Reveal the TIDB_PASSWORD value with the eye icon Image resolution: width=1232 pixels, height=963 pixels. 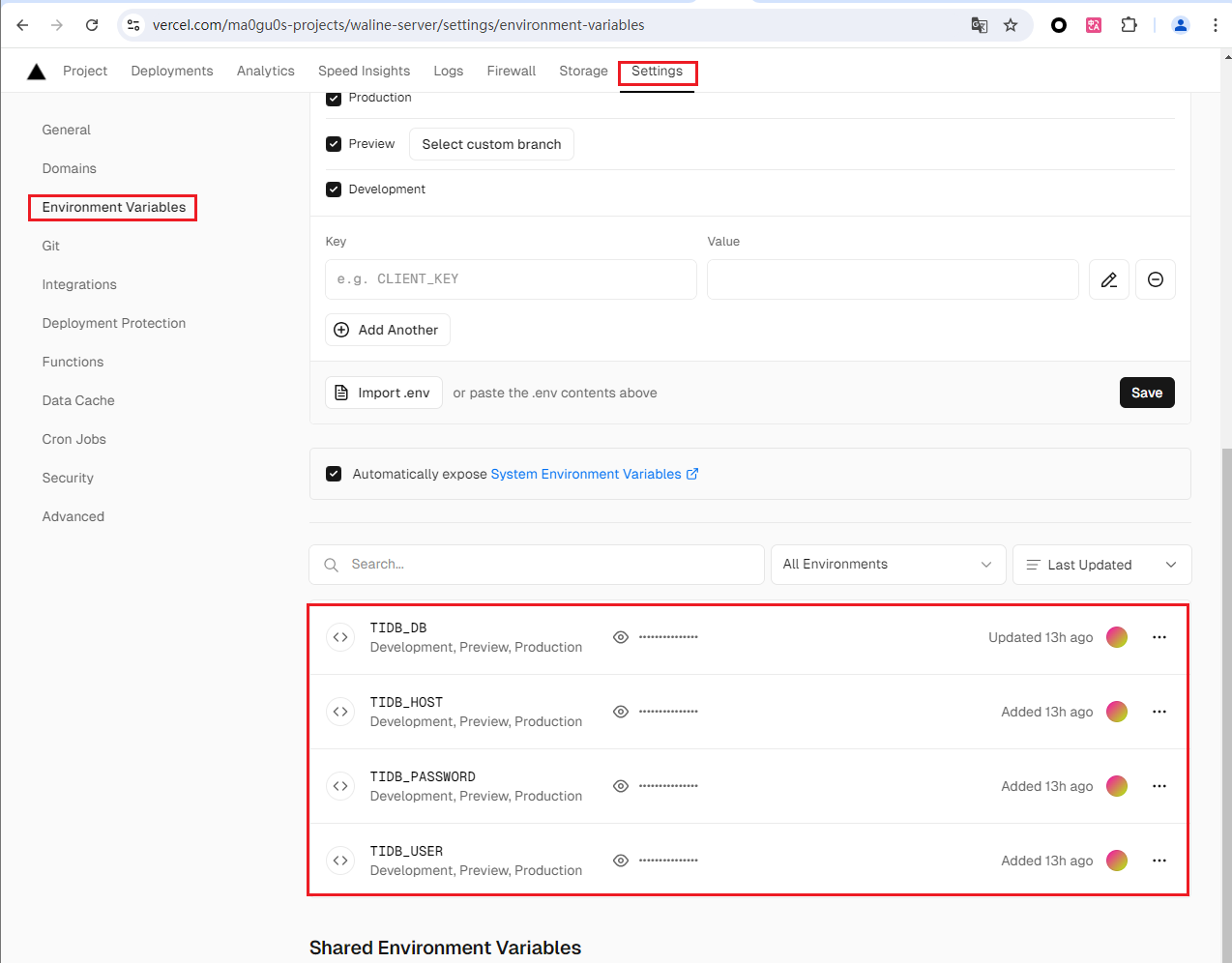click(621, 786)
